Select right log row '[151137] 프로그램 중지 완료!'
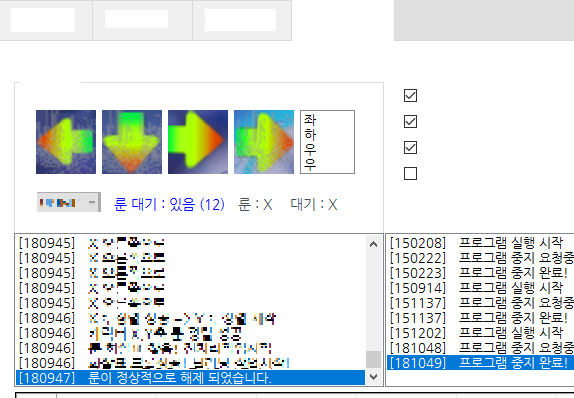The width and height of the screenshot is (574, 398). 480,318
